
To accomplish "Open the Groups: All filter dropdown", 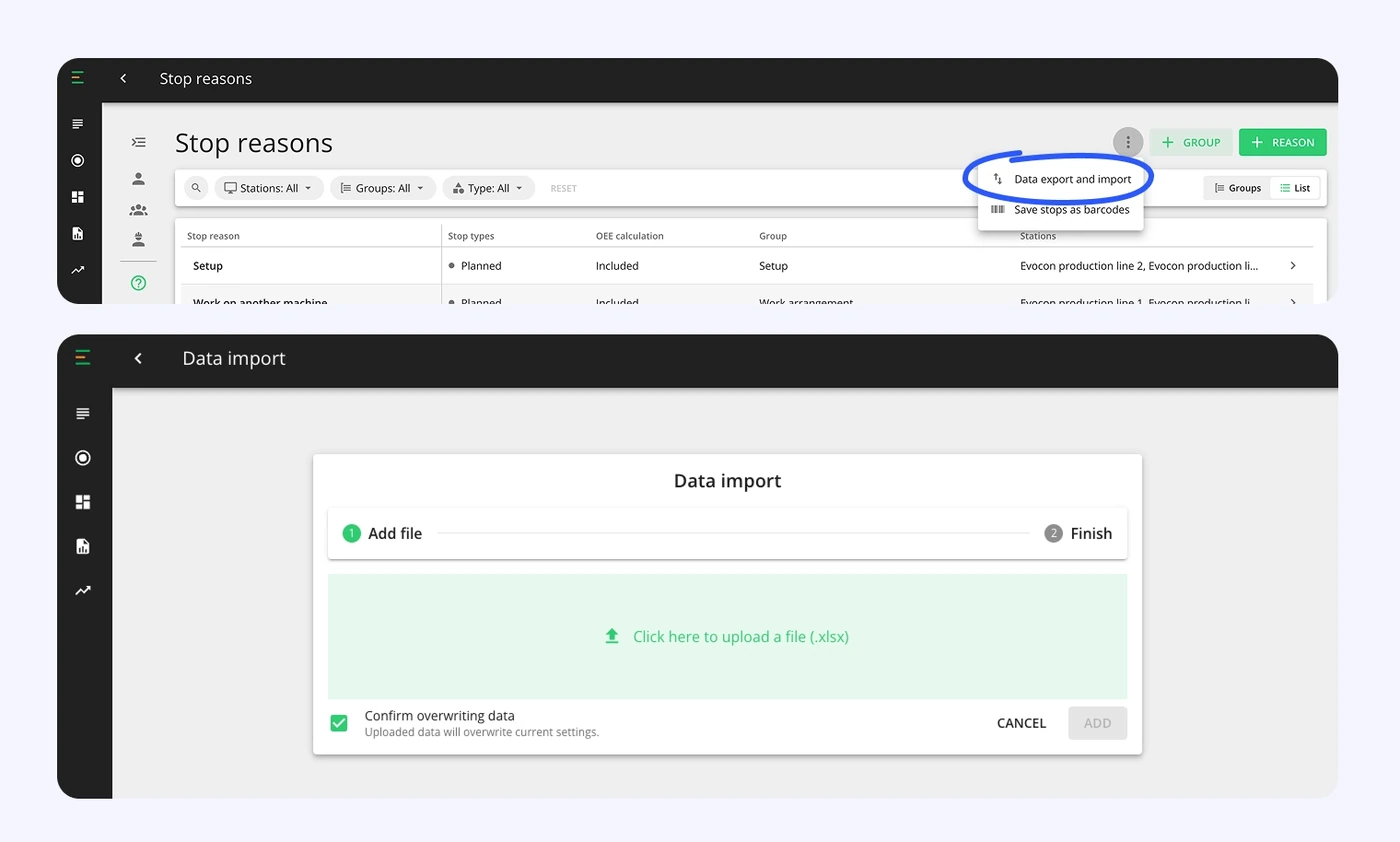I will coord(383,188).
